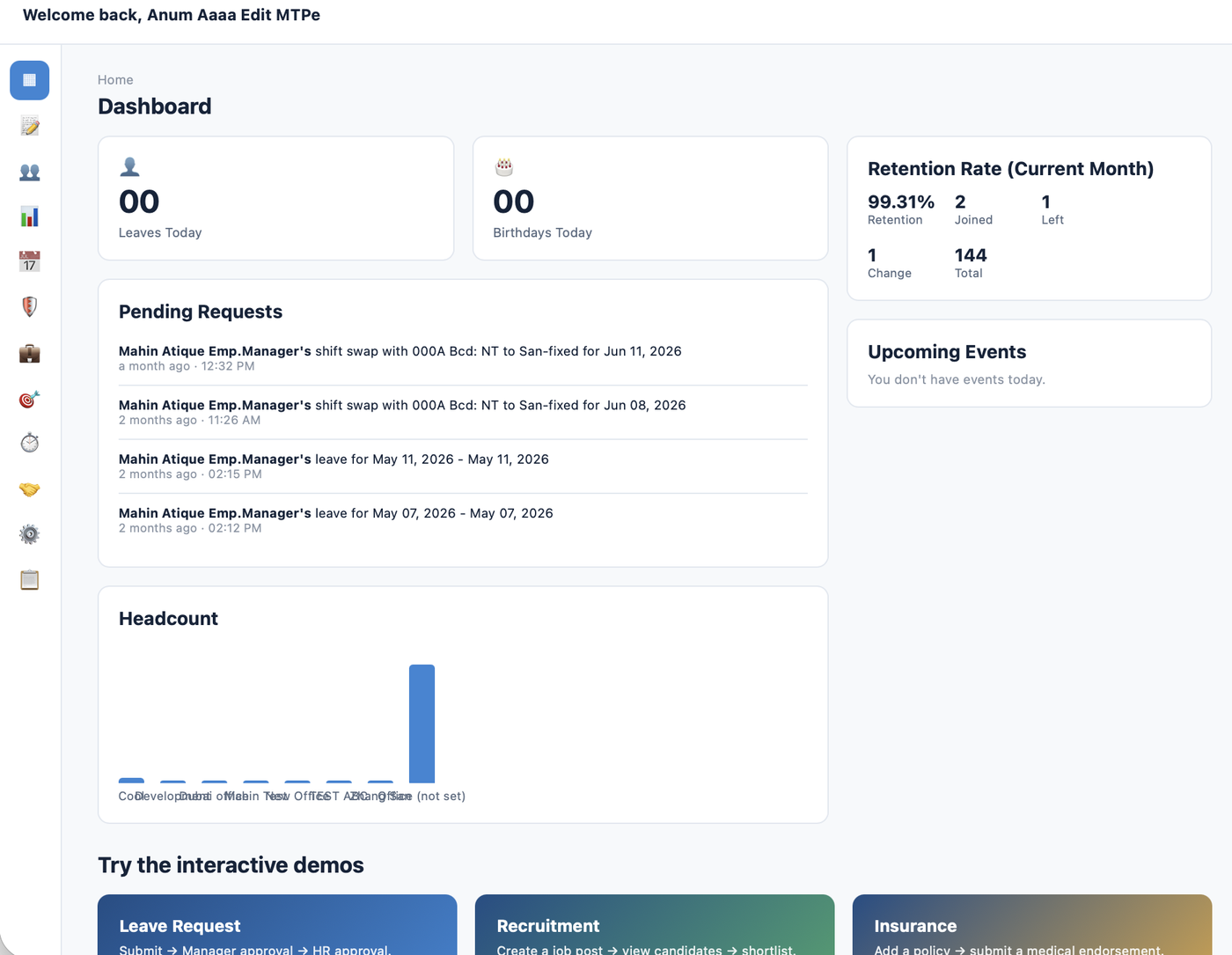Open the gear settings sidebar icon
The image size is (1232, 955).
[29, 534]
